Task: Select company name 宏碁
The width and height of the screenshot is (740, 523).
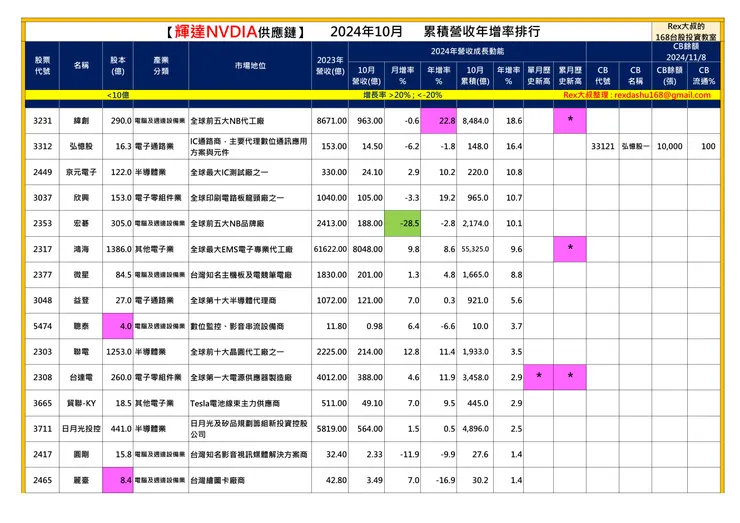Action: (x=81, y=223)
